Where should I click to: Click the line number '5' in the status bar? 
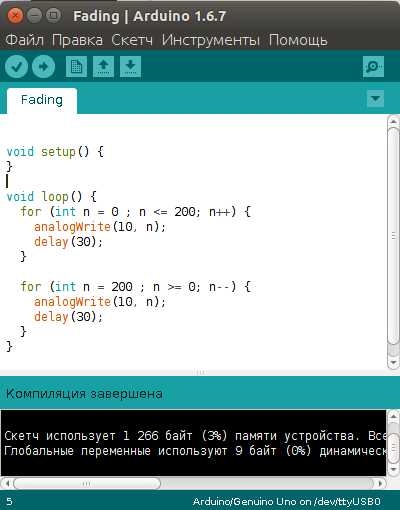pyautogui.click(x=9, y=502)
